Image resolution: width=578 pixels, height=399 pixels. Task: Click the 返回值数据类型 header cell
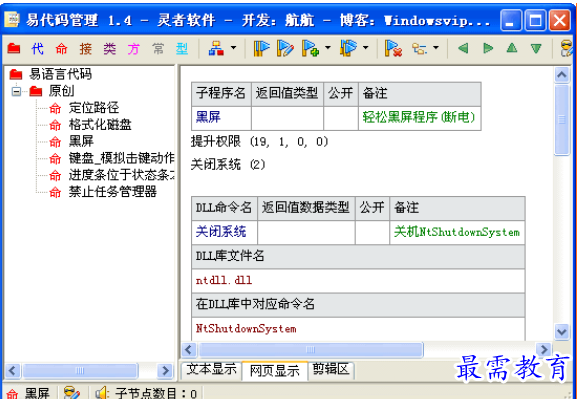(306, 208)
